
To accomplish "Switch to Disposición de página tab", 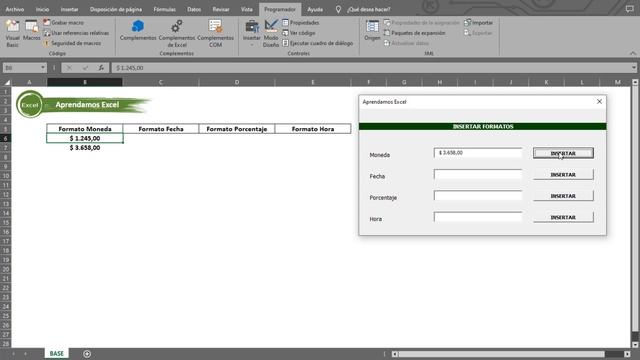I will [x=116, y=9].
